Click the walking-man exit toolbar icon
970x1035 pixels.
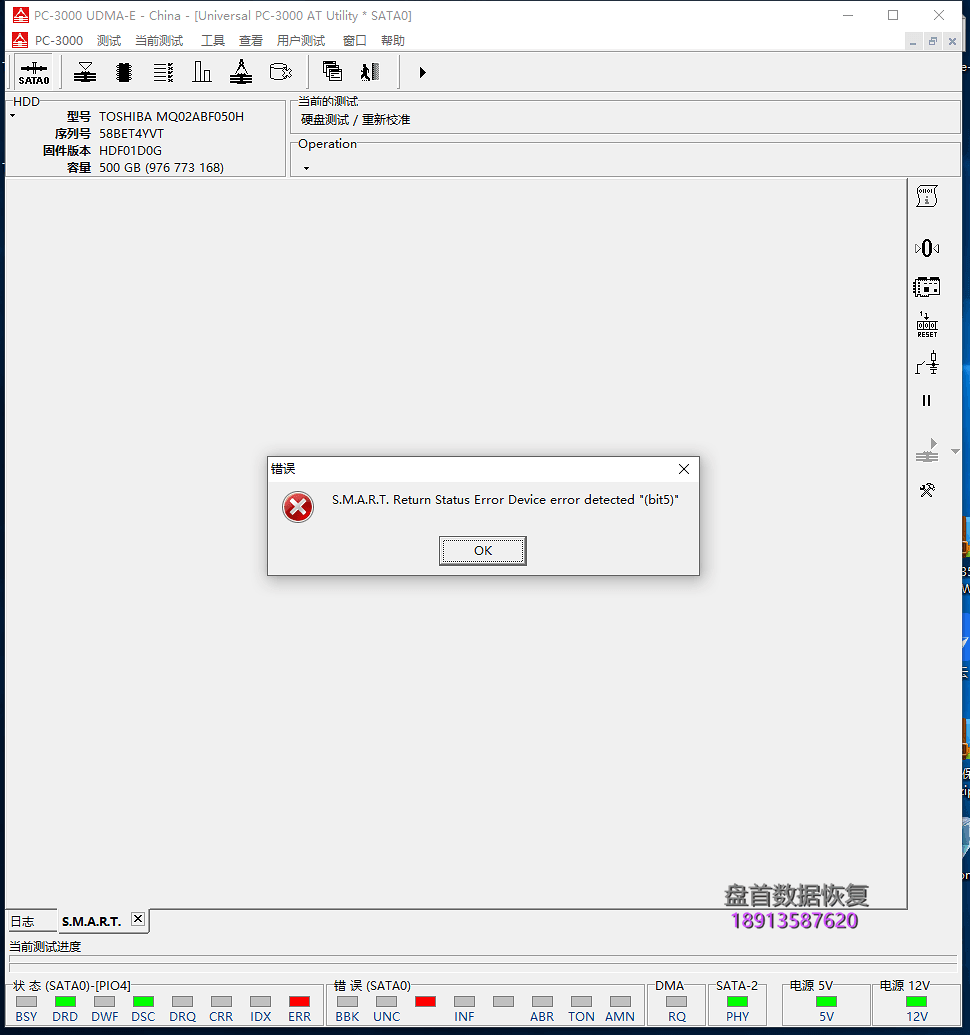coord(370,72)
